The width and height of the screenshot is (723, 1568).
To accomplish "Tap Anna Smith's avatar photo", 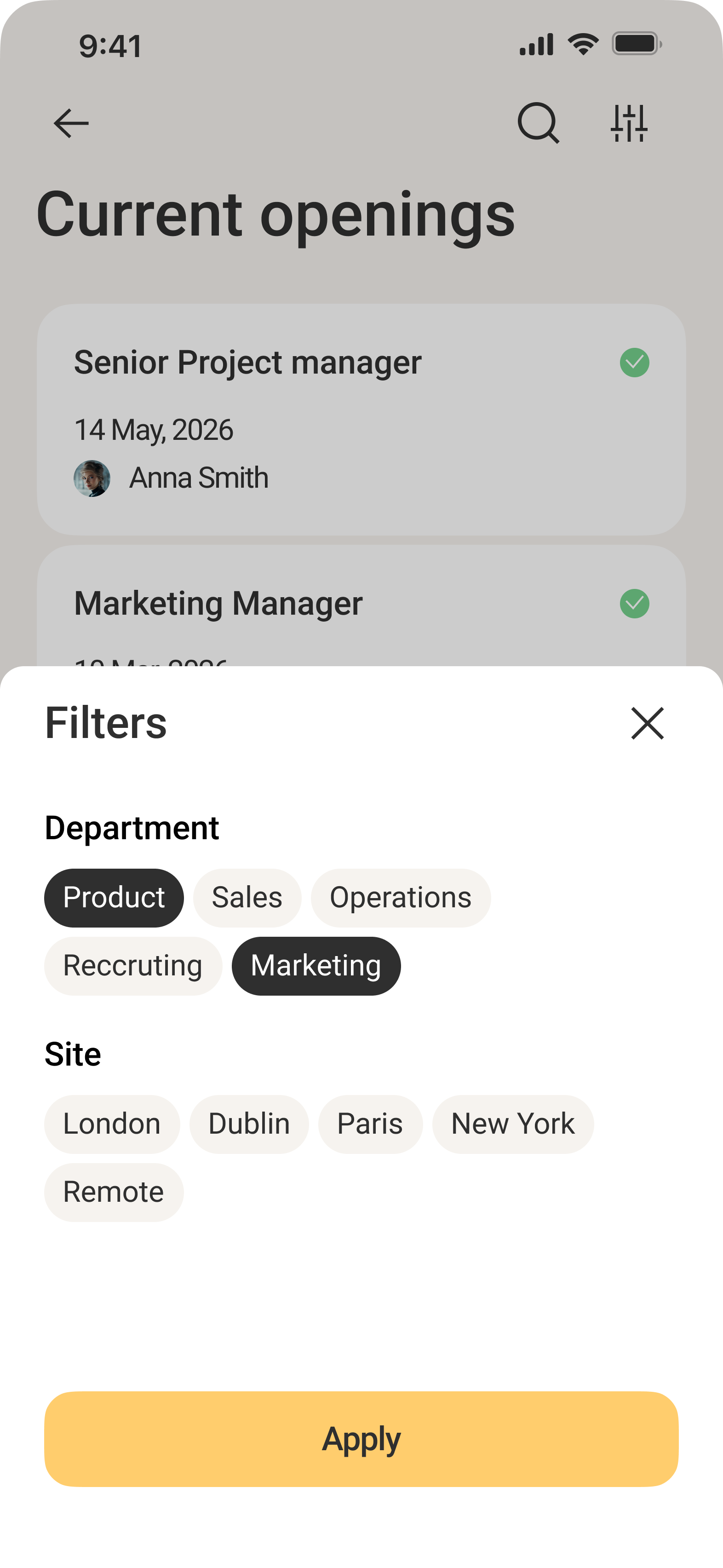I will [92, 478].
